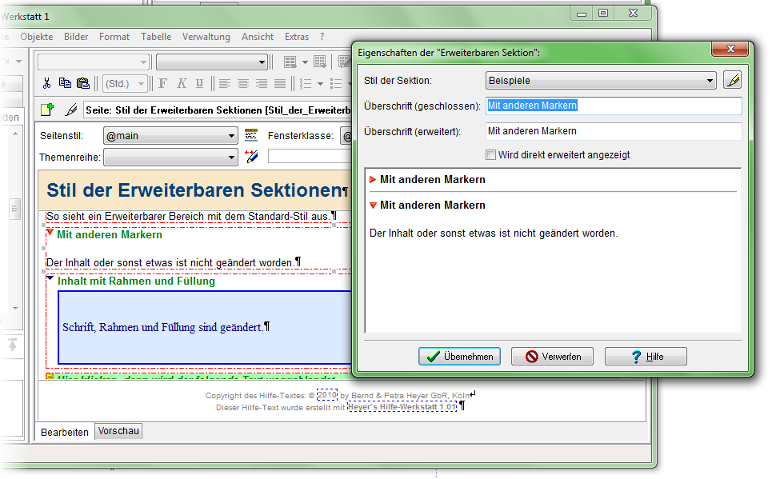Click the 'Überschrift (erweitert)' text field
The width and height of the screenshot is (776, 479).
coord(612,131)
